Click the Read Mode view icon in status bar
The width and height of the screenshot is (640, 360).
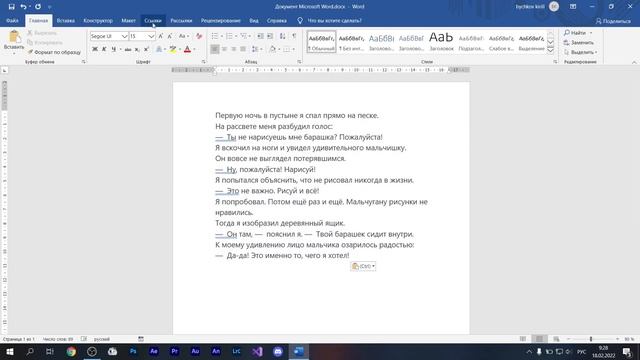tap(523, 339)
